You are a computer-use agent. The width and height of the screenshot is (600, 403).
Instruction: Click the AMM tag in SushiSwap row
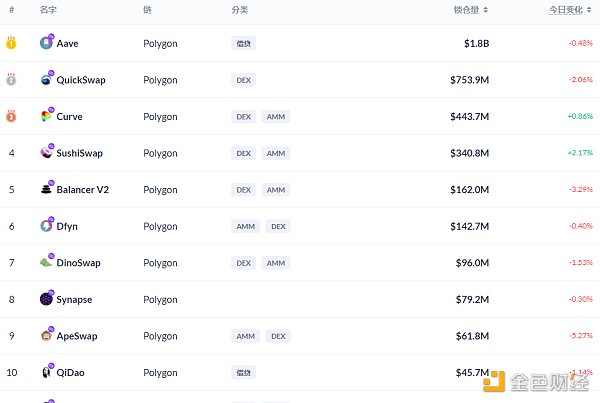[x=276, y=153]
